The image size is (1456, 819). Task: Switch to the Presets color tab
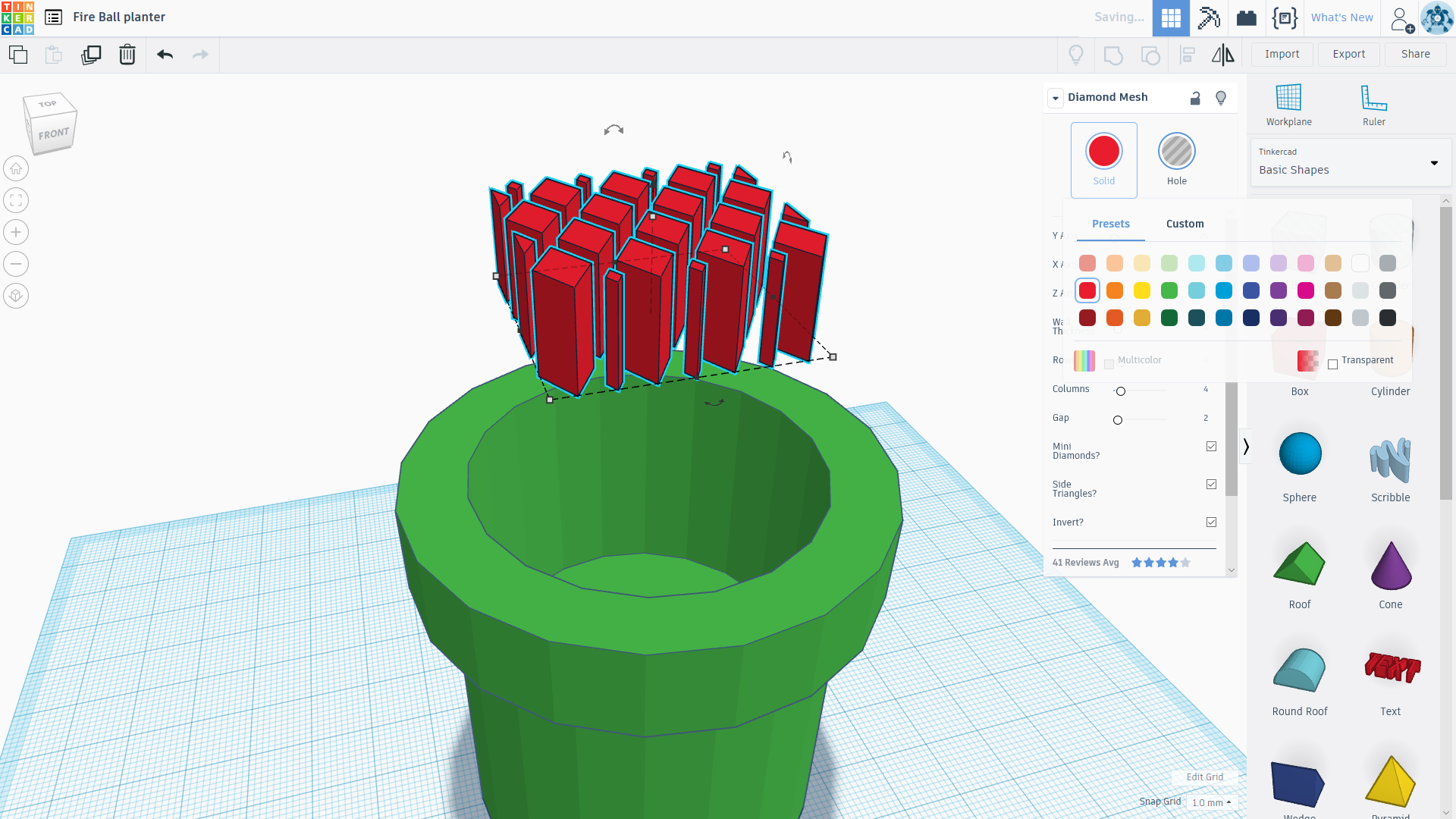point(1111,224)
